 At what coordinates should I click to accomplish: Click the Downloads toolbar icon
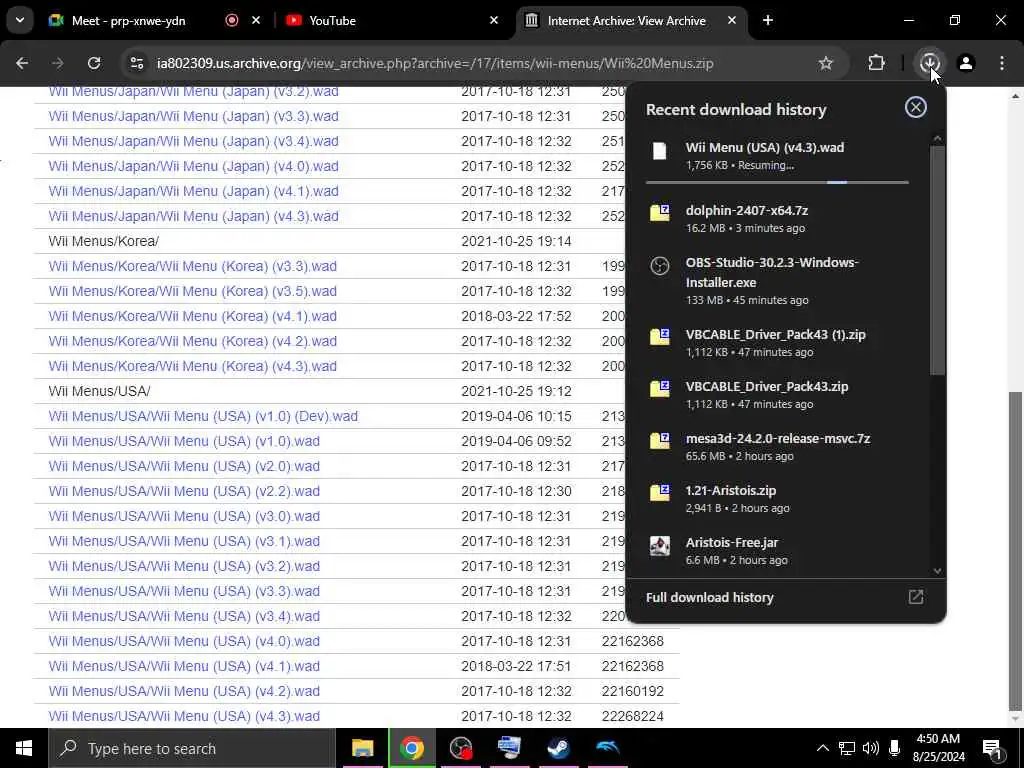tap(929, 63)
